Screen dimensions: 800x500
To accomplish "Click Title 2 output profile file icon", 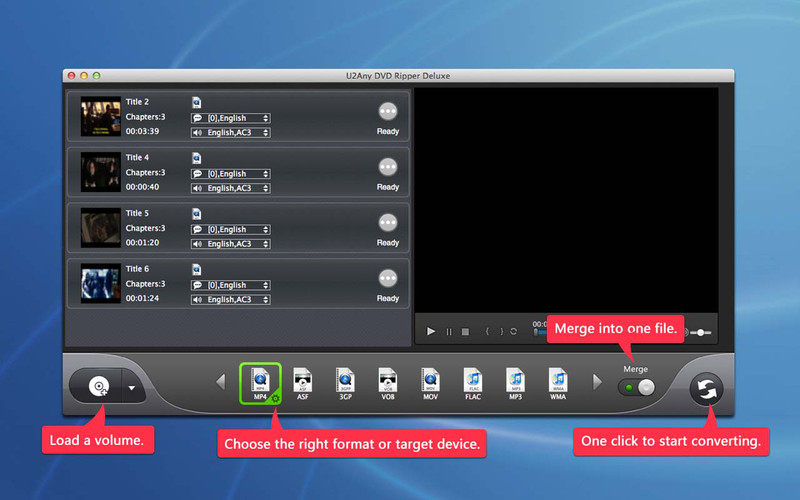I will [196, 103].
